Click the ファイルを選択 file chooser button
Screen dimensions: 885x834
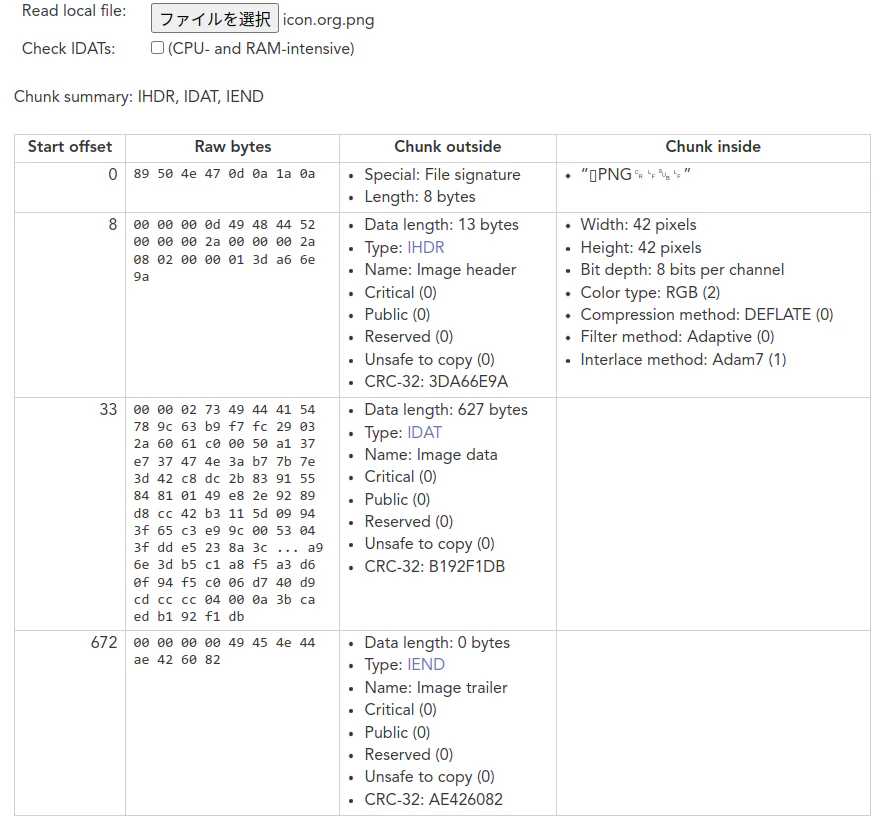tap(214, 19)
